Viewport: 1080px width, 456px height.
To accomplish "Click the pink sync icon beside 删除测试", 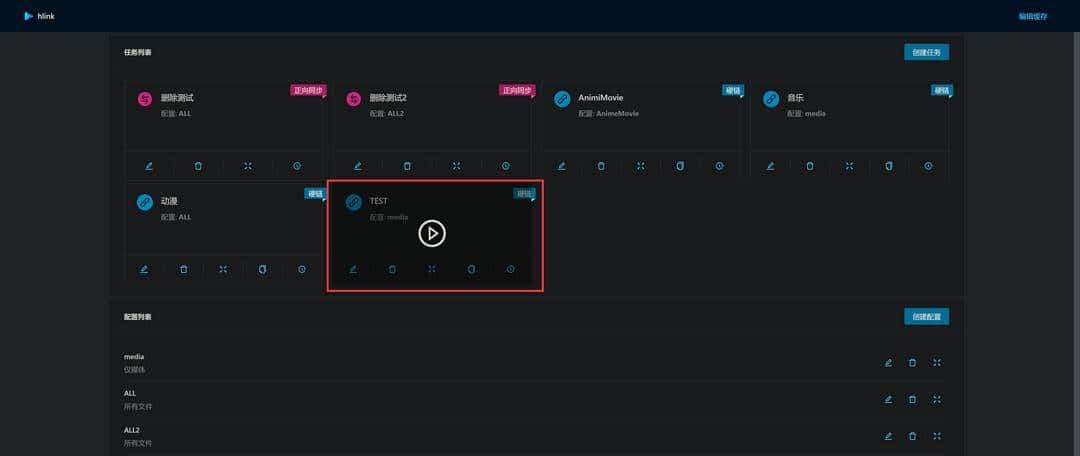I will point(145,99).
